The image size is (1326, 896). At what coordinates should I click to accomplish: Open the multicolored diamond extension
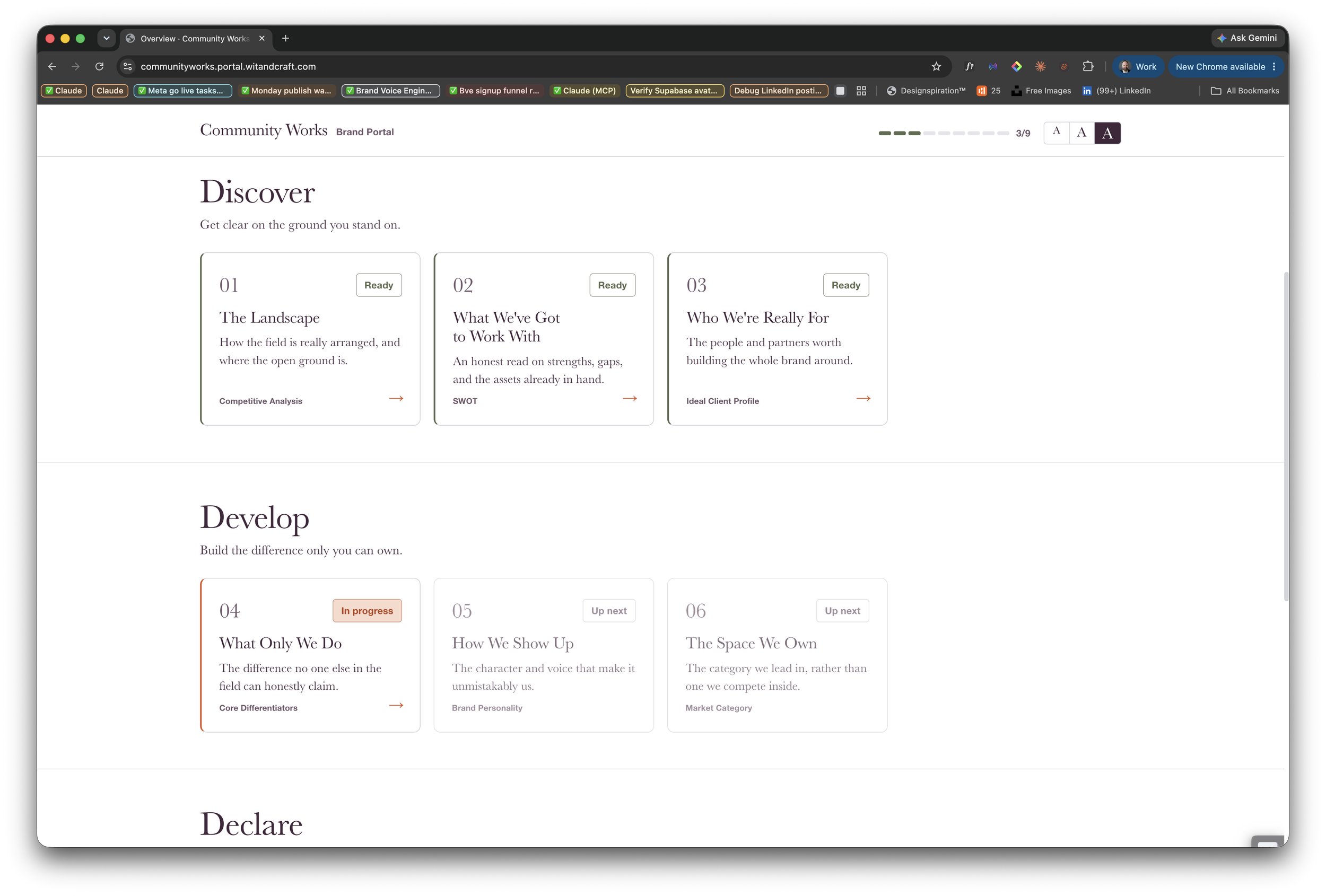pos(1017,67)
